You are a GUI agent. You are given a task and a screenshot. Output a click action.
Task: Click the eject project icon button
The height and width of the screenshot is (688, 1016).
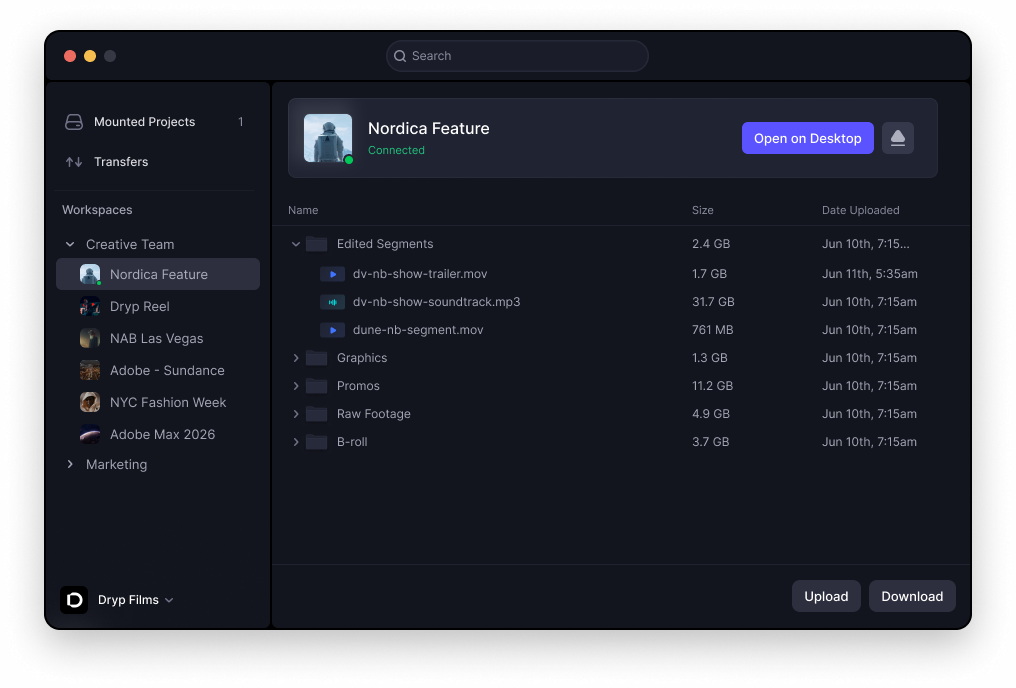(x=897, y=138)
